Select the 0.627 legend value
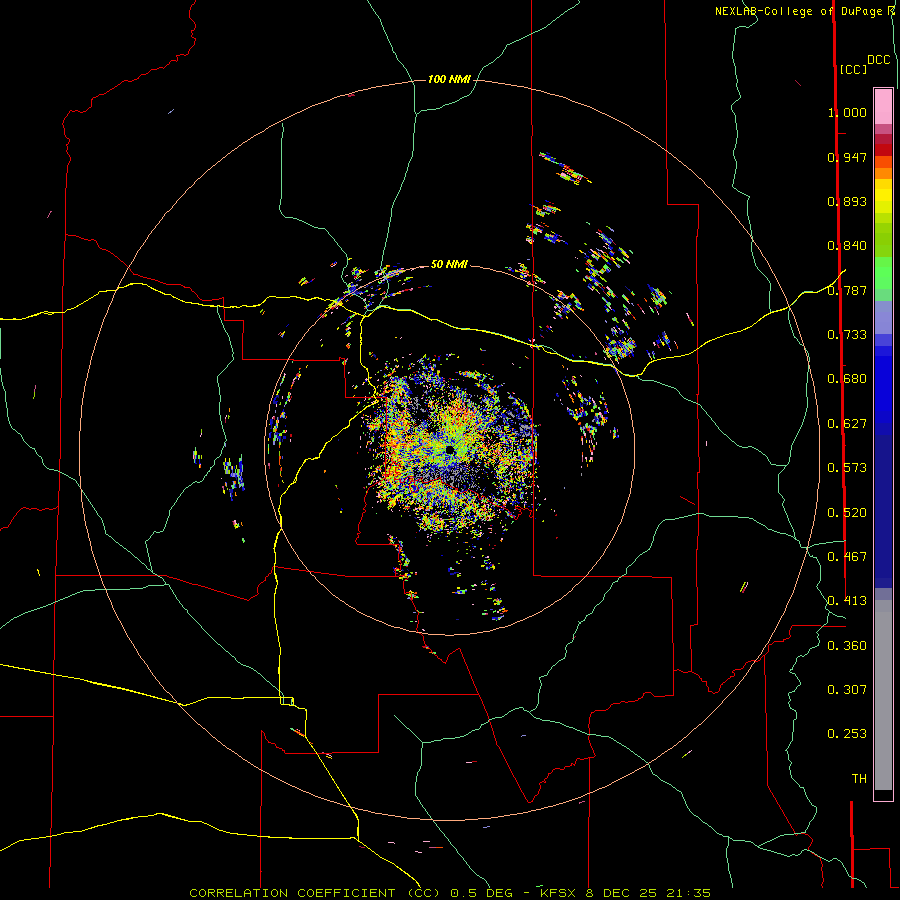 pos(847,424)
